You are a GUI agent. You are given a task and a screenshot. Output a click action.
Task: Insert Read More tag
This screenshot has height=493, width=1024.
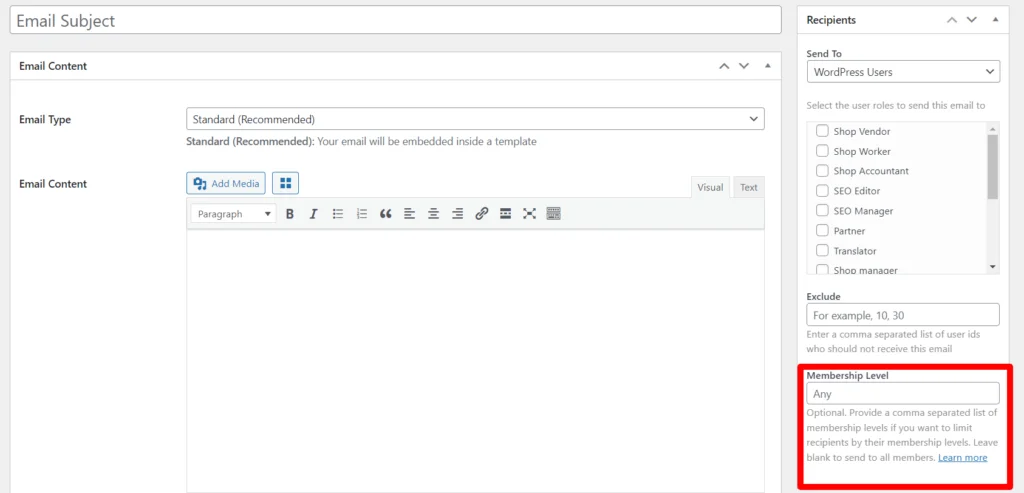coord(505,214)
